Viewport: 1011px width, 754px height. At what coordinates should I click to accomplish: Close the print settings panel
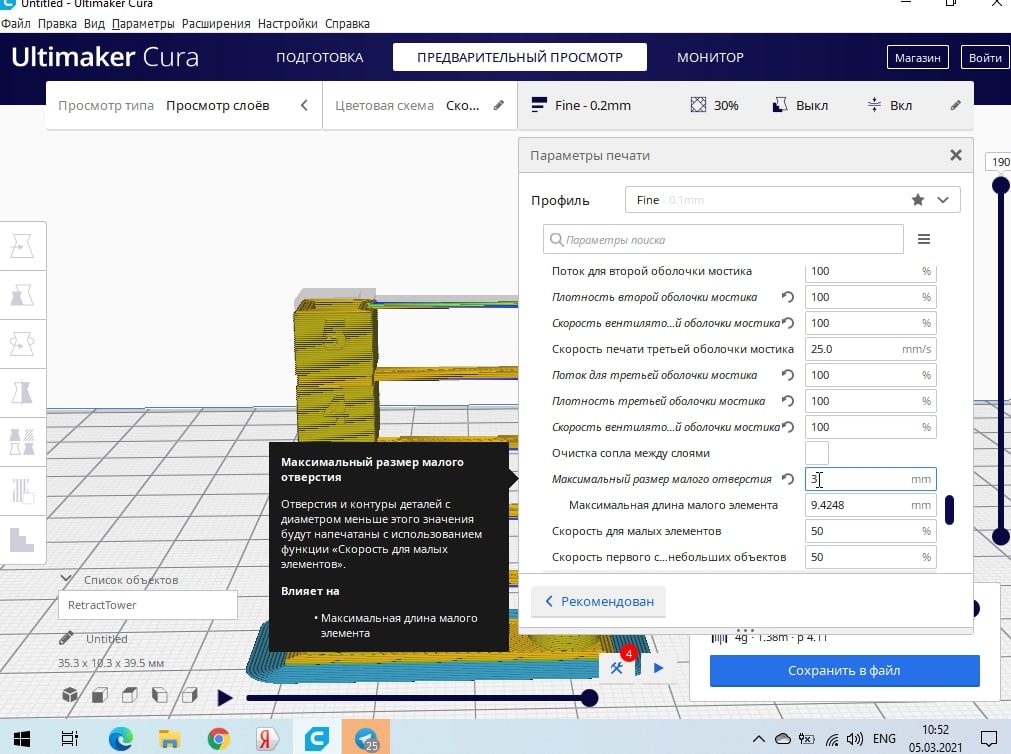(x=956, y=155)
